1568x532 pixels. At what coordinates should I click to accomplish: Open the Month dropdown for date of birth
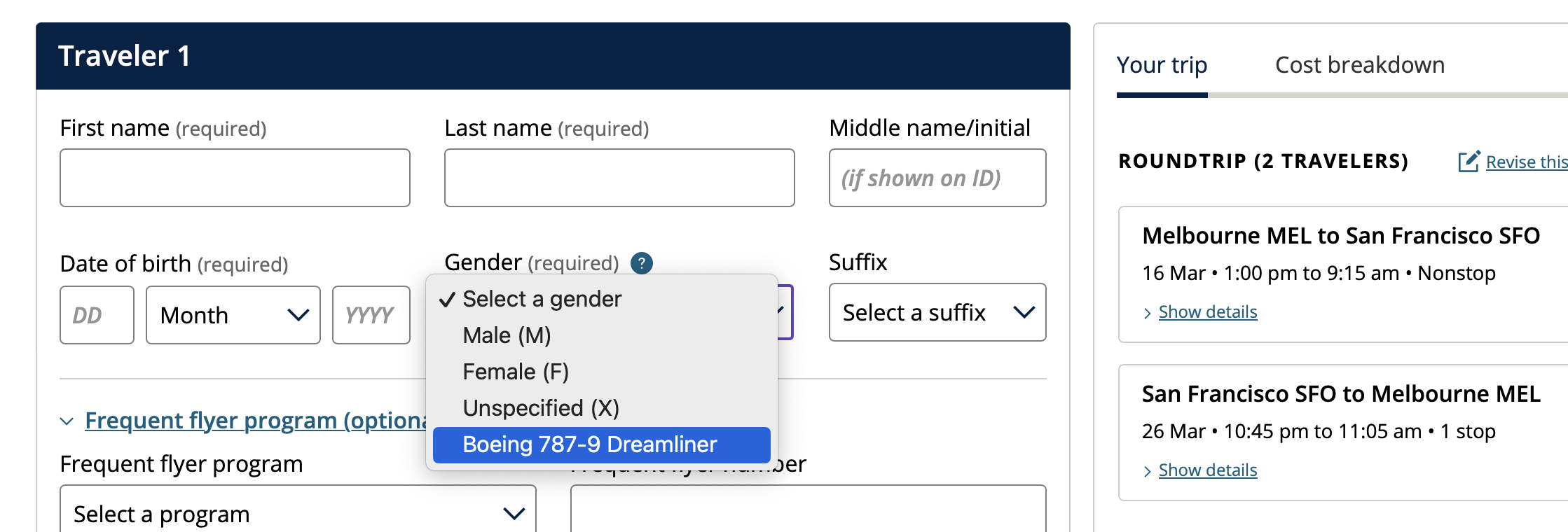233,315
